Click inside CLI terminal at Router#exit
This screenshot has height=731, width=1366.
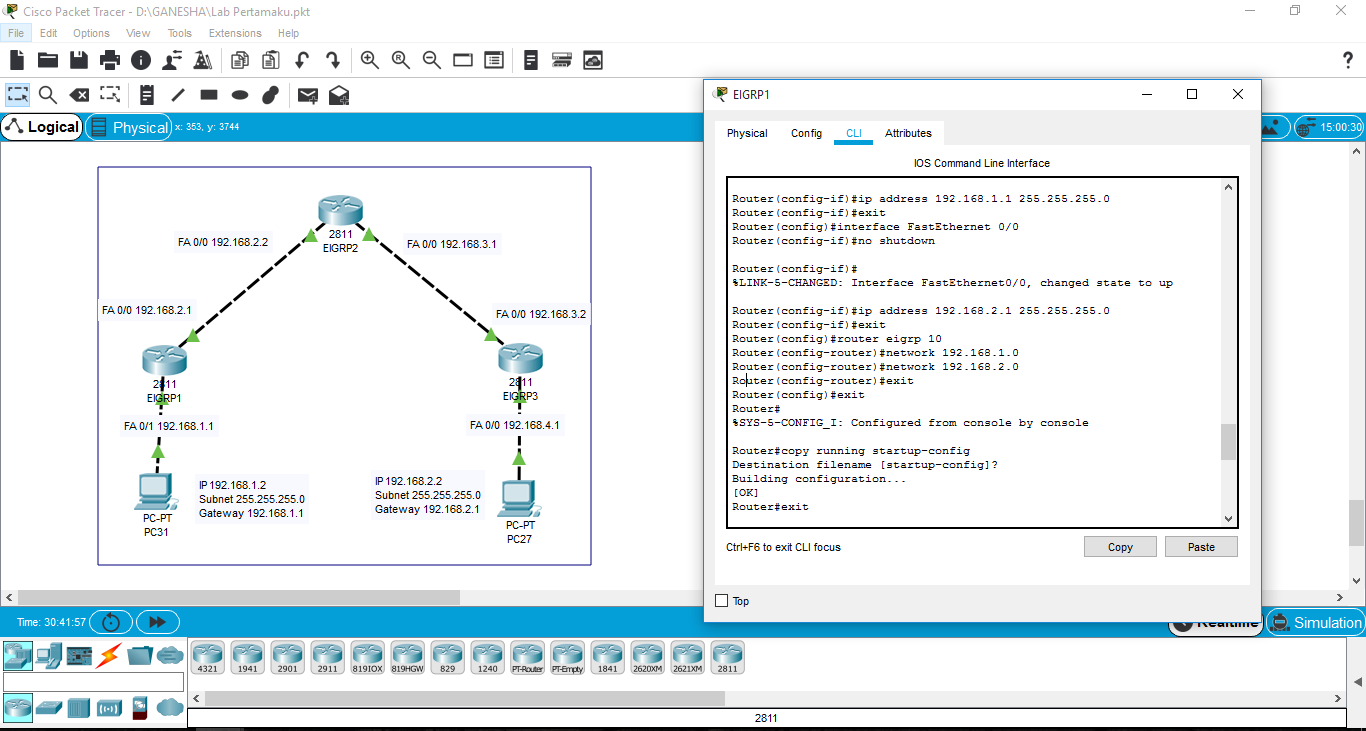(x=770, y=507)
